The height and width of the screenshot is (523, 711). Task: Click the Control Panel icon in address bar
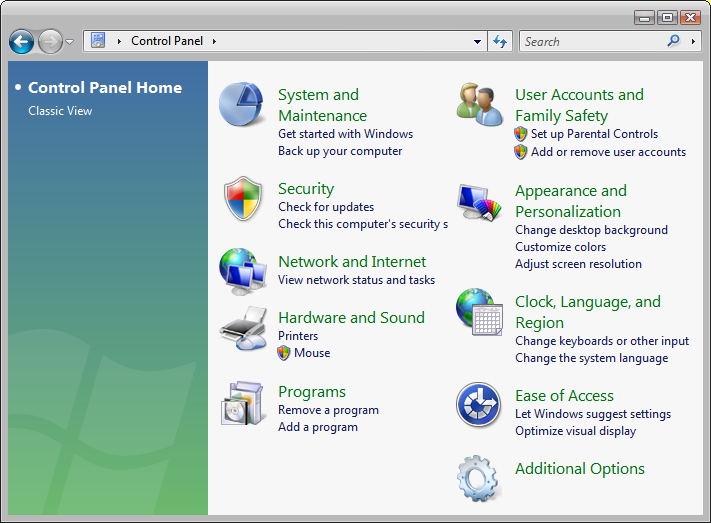(98, 40)
